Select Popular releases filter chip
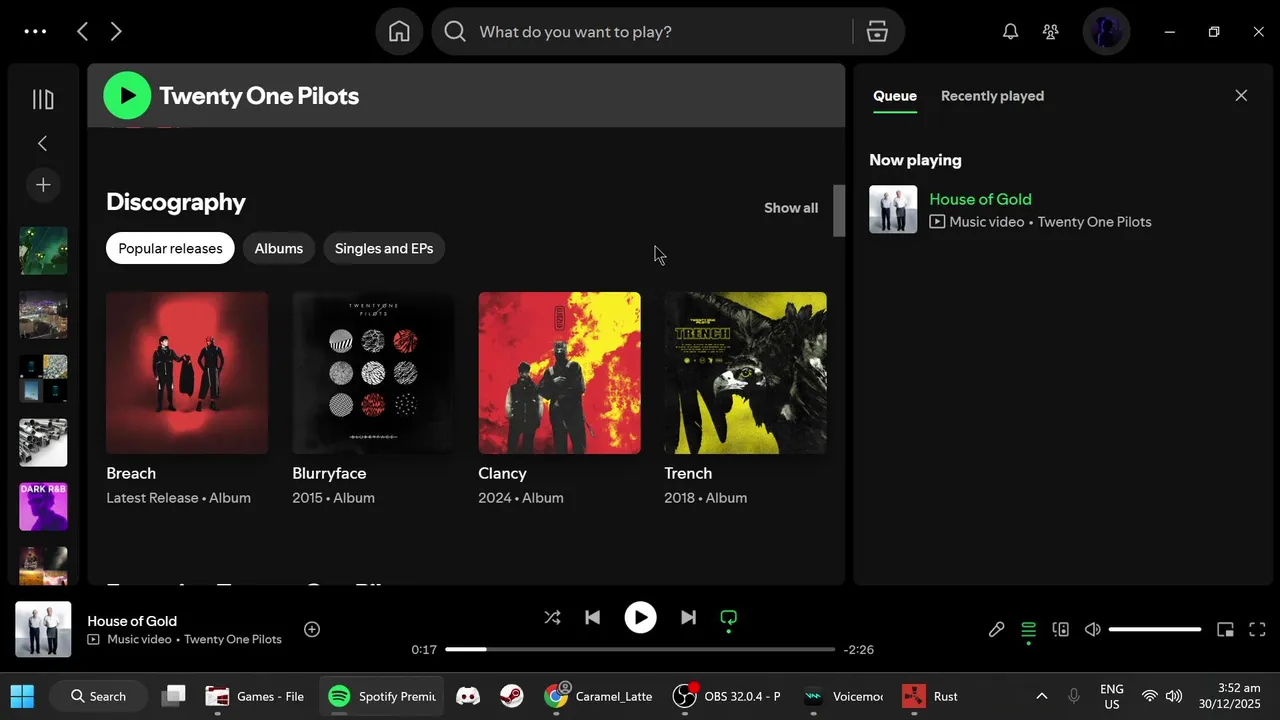1280x720 pixels. click(x=170, y=248)
